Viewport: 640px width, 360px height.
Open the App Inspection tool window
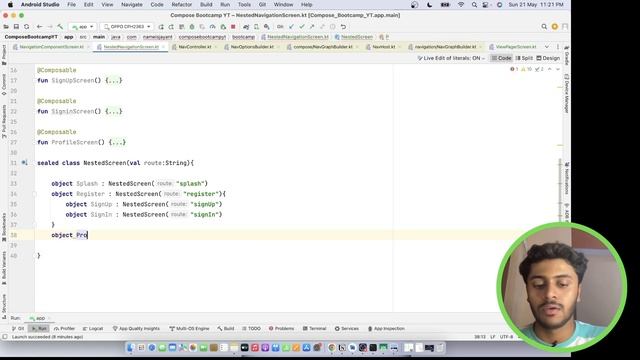tap(386, 329)
